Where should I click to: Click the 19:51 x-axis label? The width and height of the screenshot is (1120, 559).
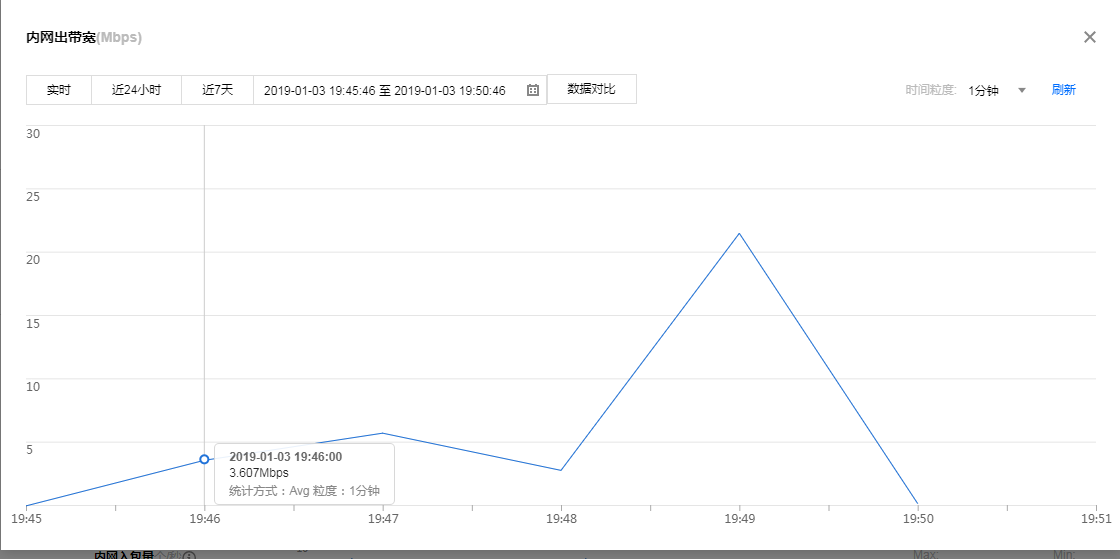[1096, 519]
